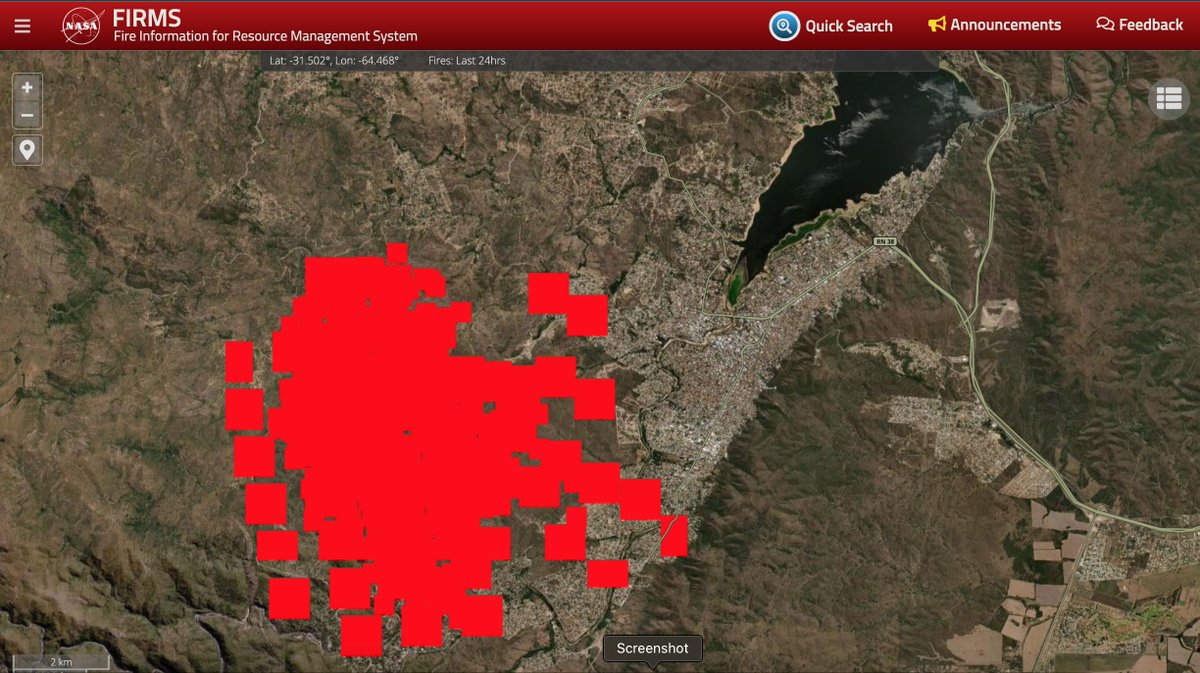Screen dimensions: 1200x673
Task: Open the side panel via the menu button
Action: [22, 26]
